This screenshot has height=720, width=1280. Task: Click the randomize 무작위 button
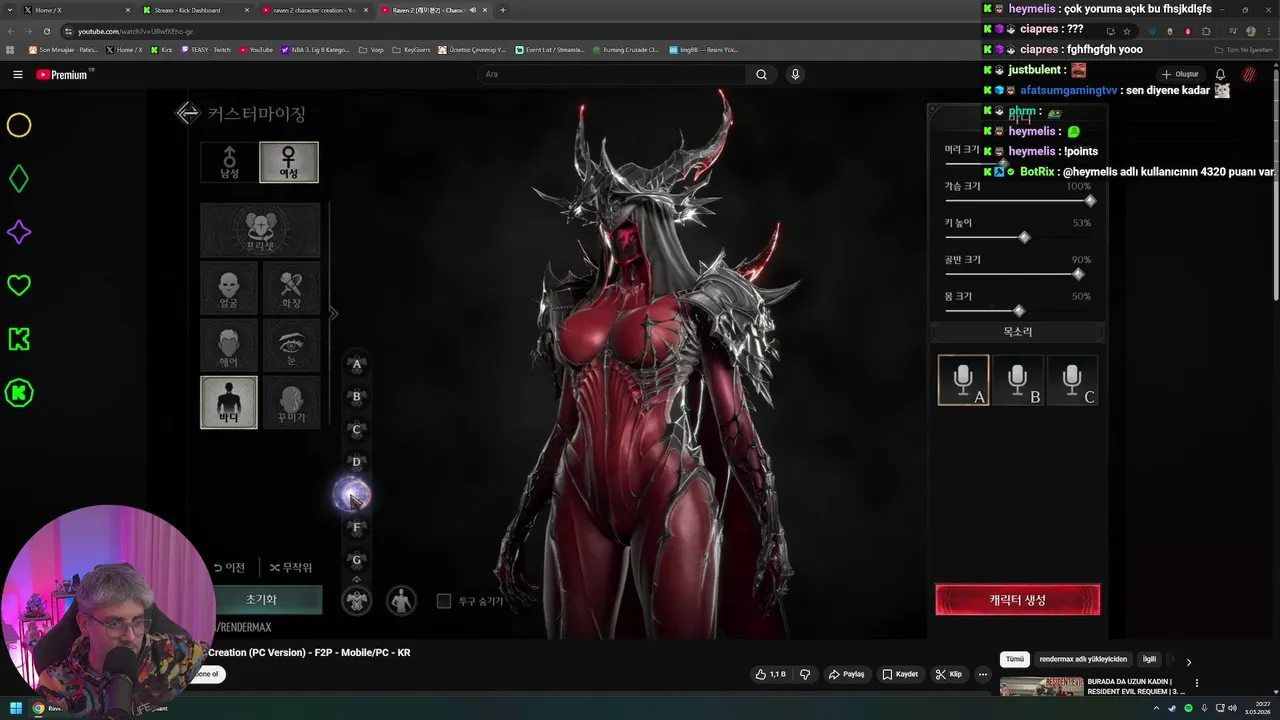tap(291, 567)
